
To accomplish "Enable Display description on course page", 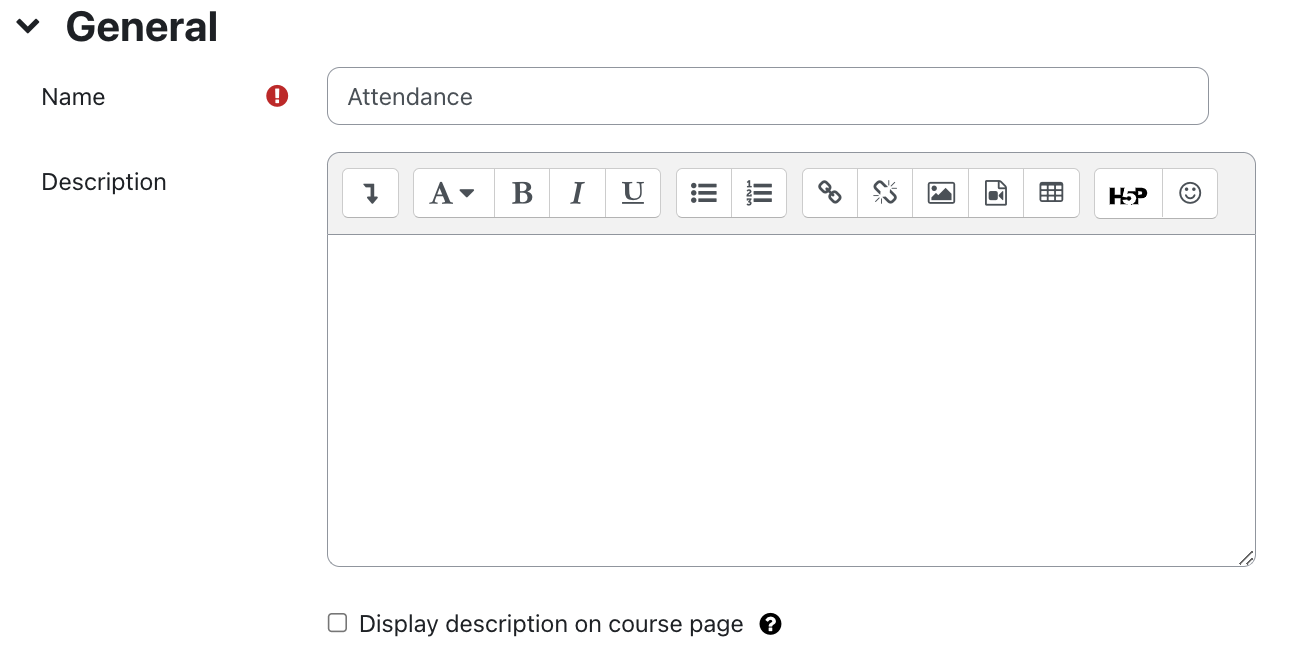I will click(x=337, y=622).
